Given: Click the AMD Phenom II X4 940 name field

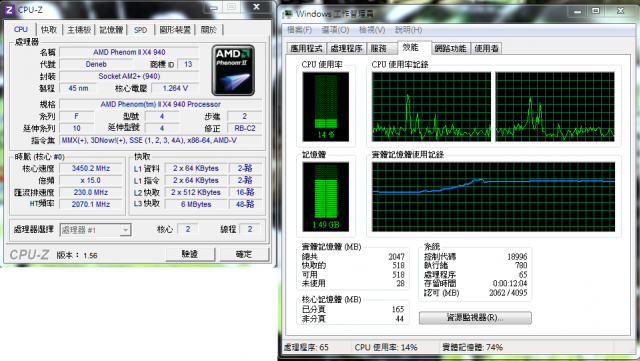Looking at the screenshot, I should [129, 52].
